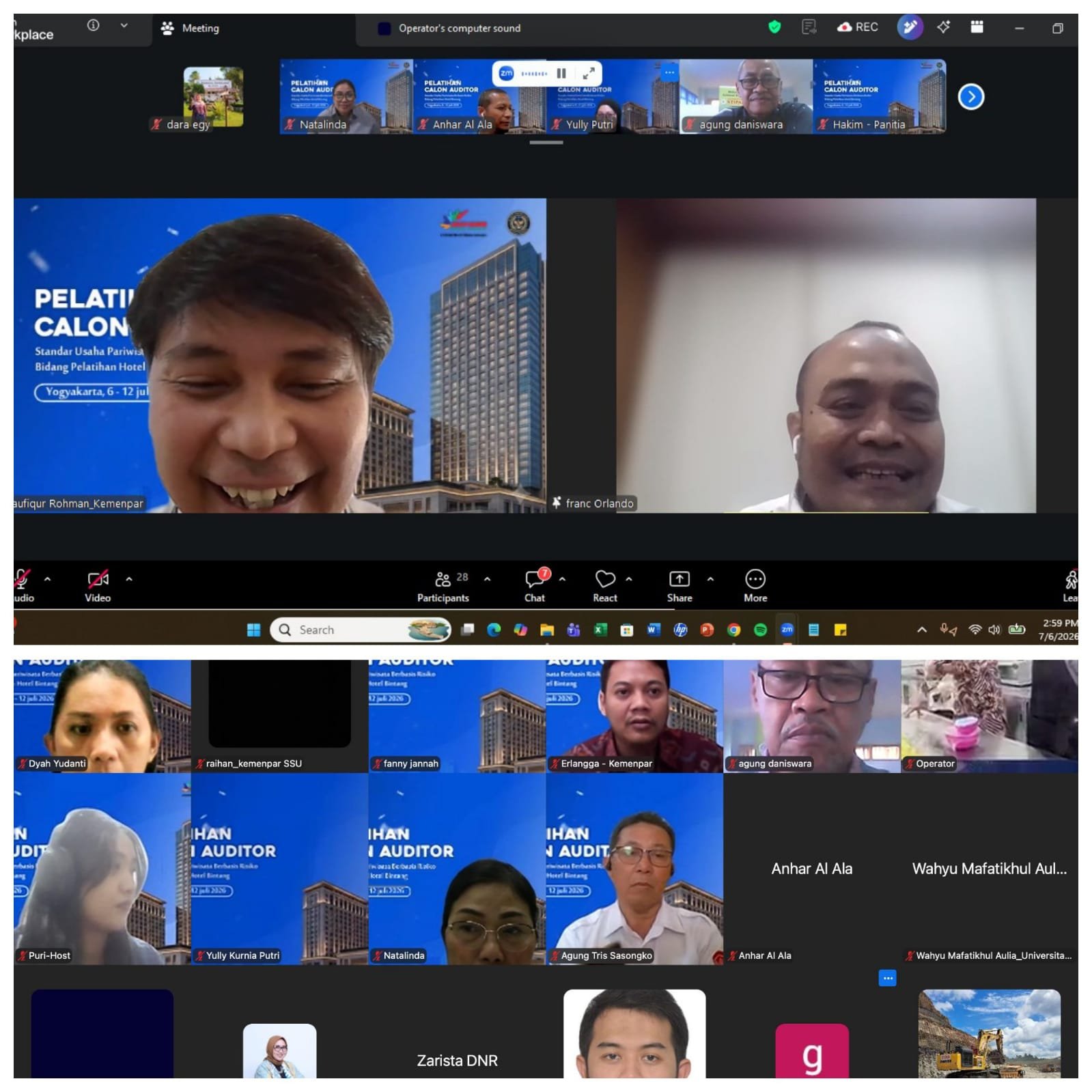Expand the arrow next to Share
Image resolution: width=1092 pixels, height=1092 pixels.
[710, 579]
